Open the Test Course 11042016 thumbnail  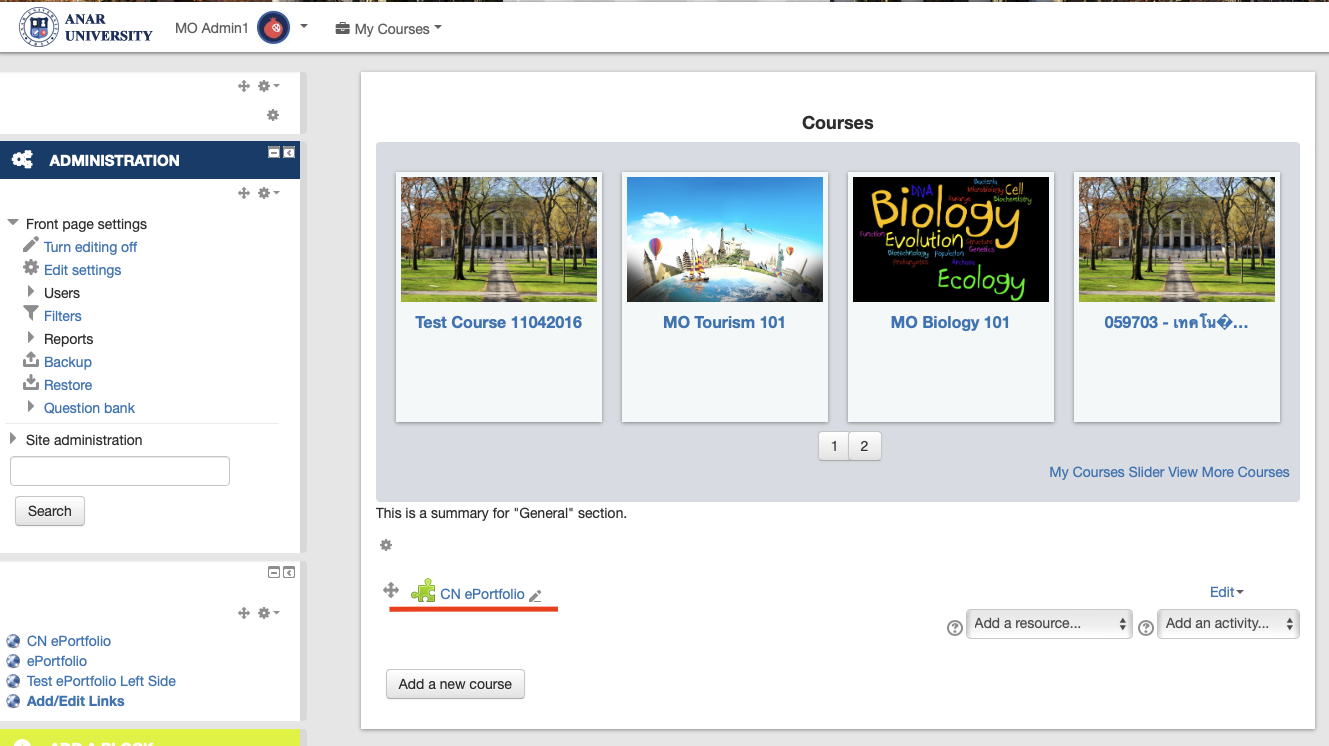click(x=499, y=239)
